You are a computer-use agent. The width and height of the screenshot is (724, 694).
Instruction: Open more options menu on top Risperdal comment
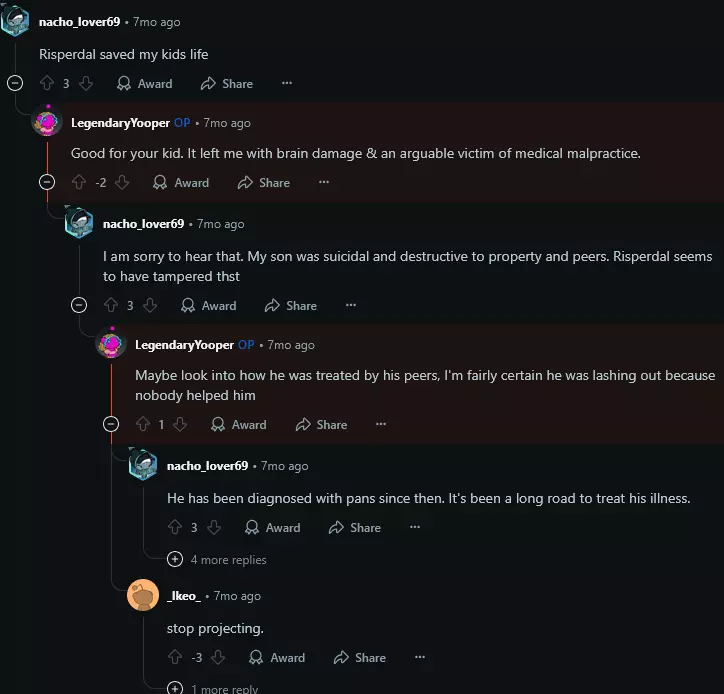[287, 84]
